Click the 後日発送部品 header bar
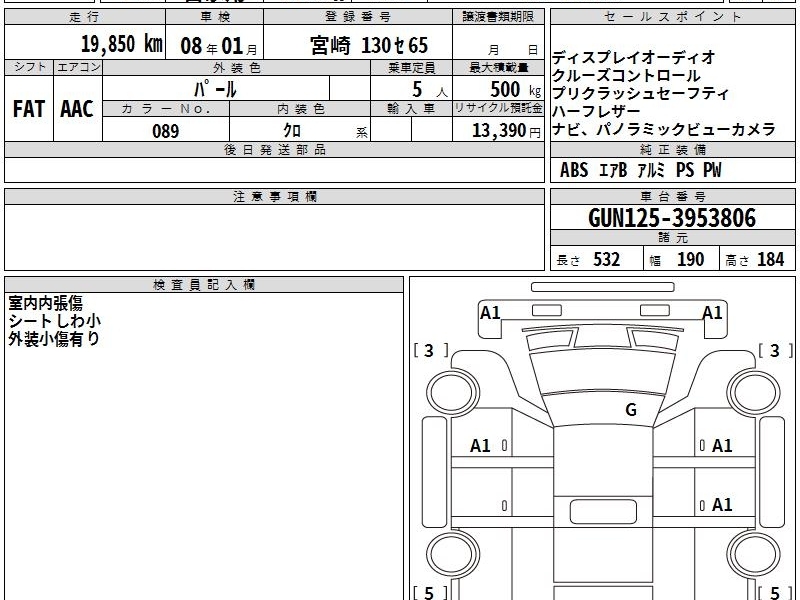Image resolution: width=800 pixels, height=600 pixels. [x=274, y=150]
